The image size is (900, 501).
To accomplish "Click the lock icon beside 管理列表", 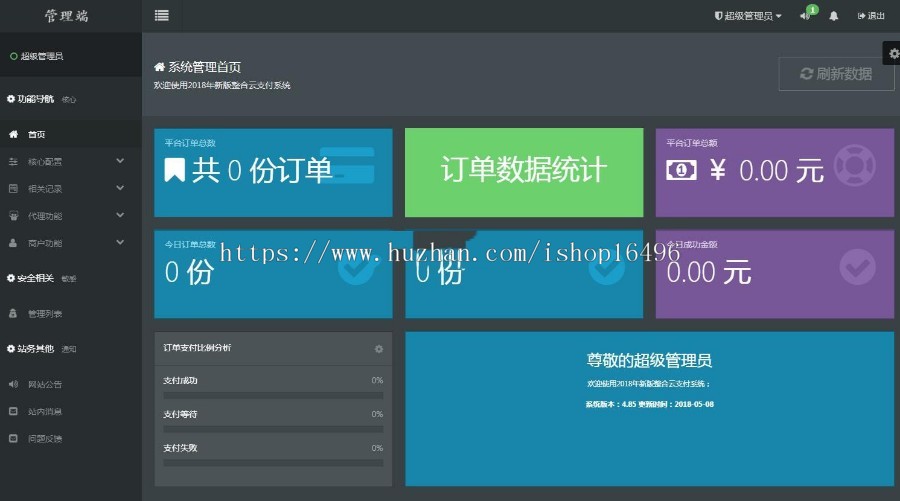I will (x=13, y=313).
